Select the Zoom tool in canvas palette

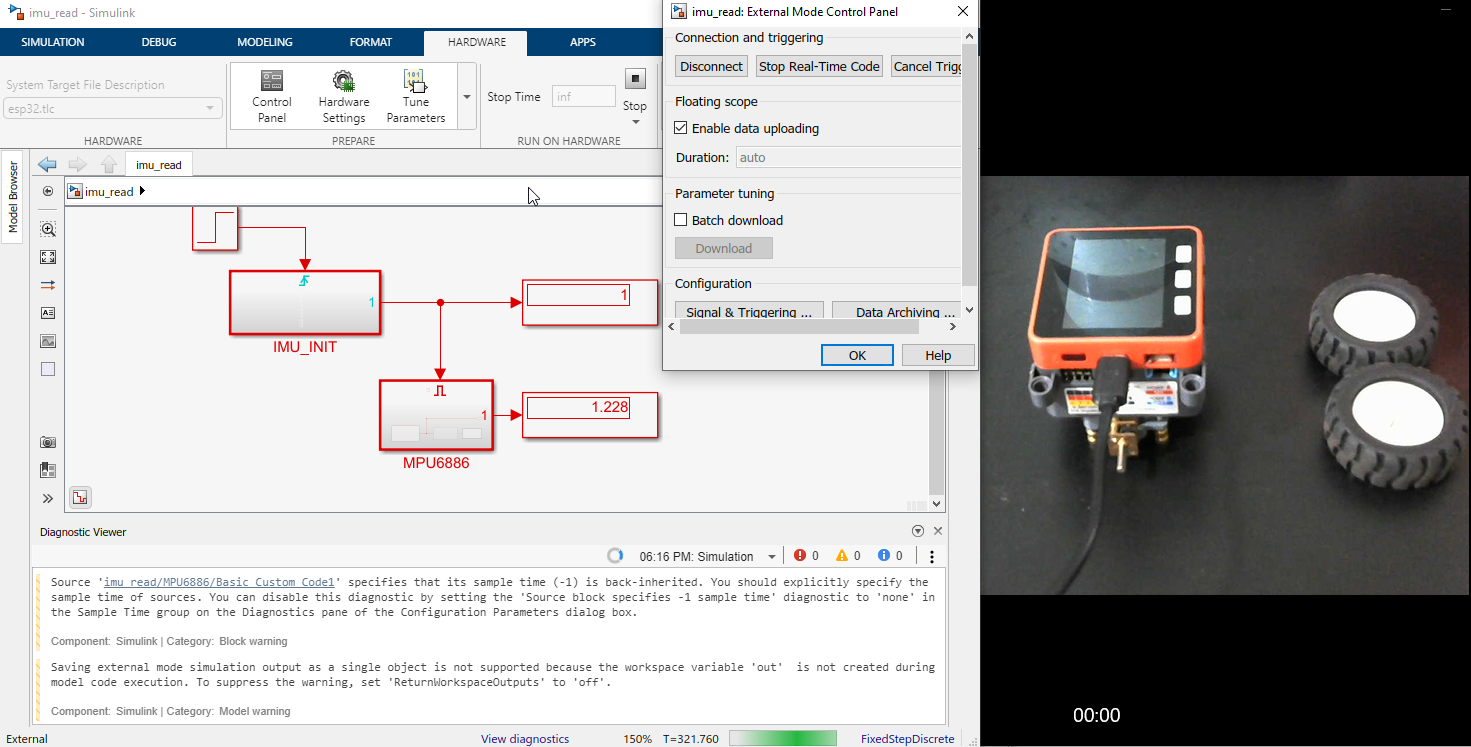(48, 229)
